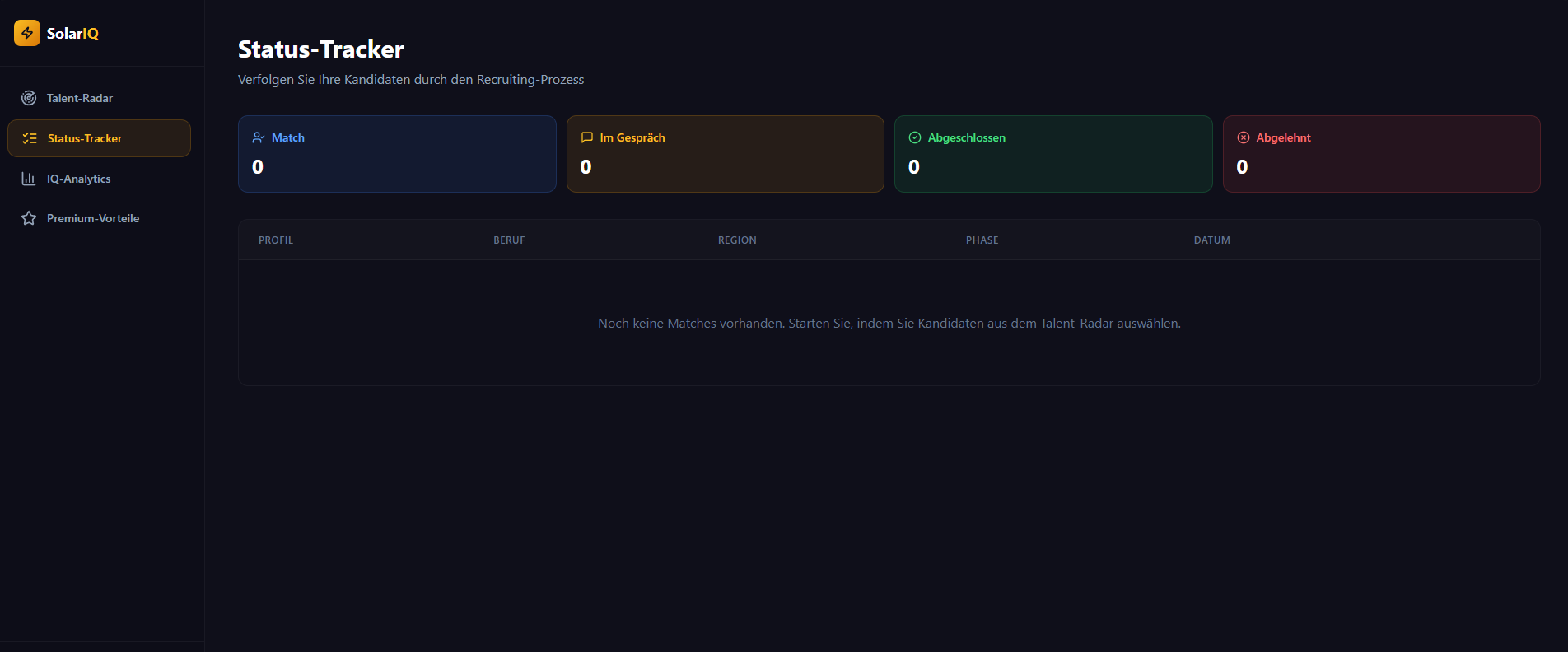
Task: Click the DATUM column header
Action: pyautogui.click(x=1211, y=240)
